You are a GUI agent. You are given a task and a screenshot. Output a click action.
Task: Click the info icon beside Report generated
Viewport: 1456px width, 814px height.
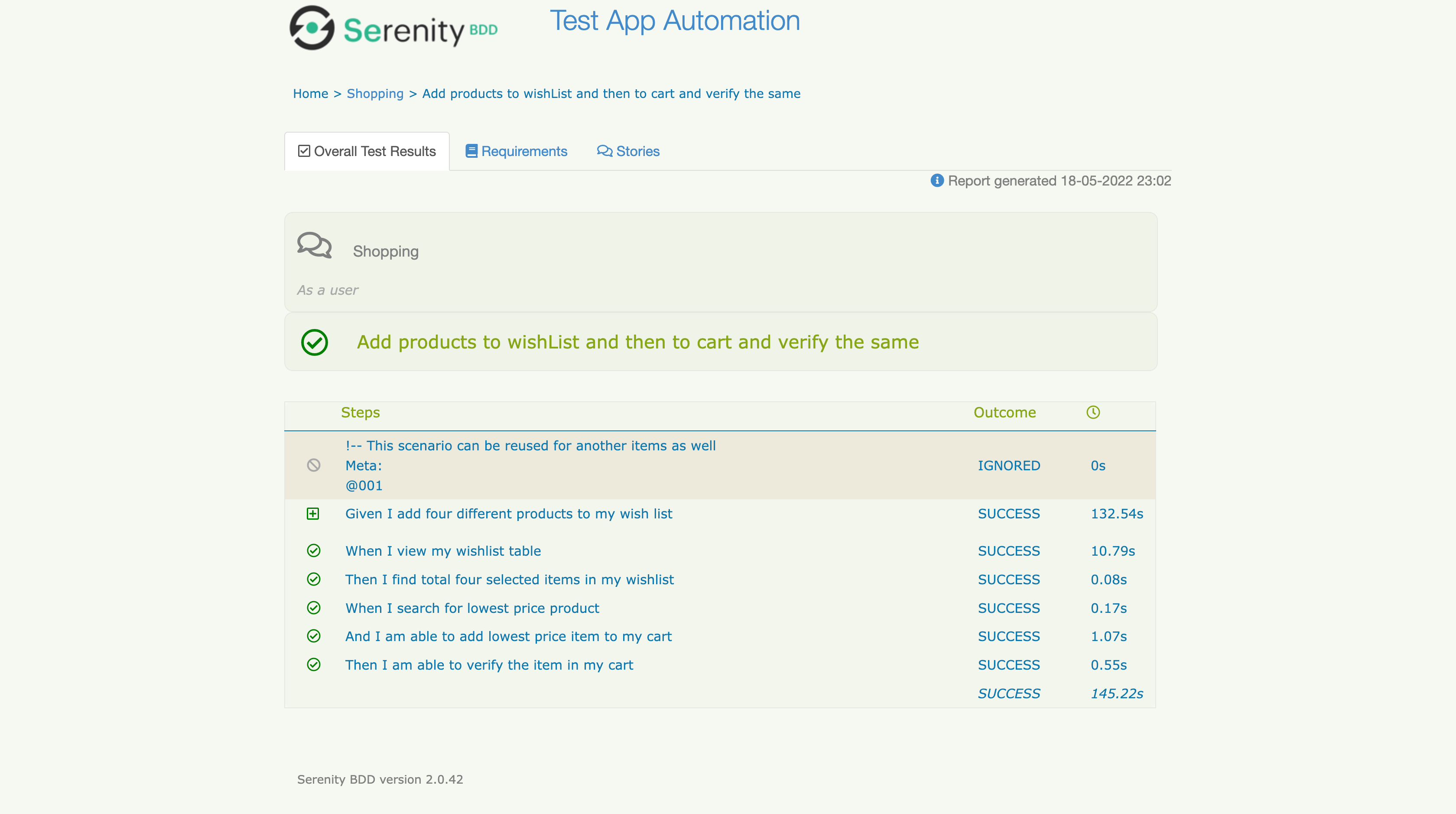pos(936,181)
